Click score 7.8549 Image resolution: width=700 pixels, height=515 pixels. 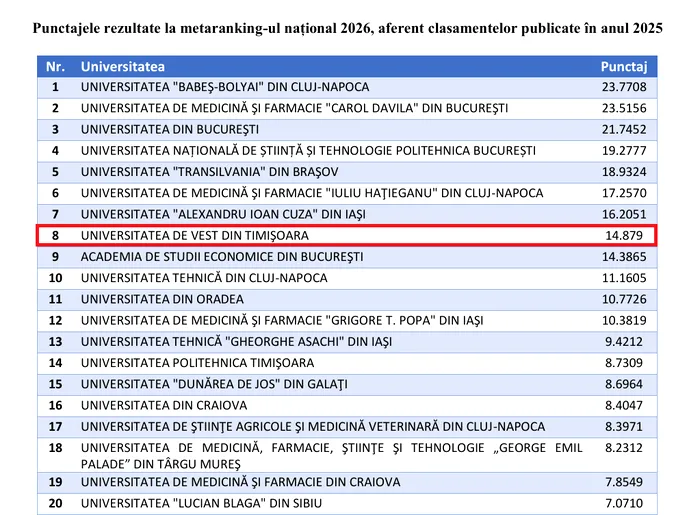(624, 482)
